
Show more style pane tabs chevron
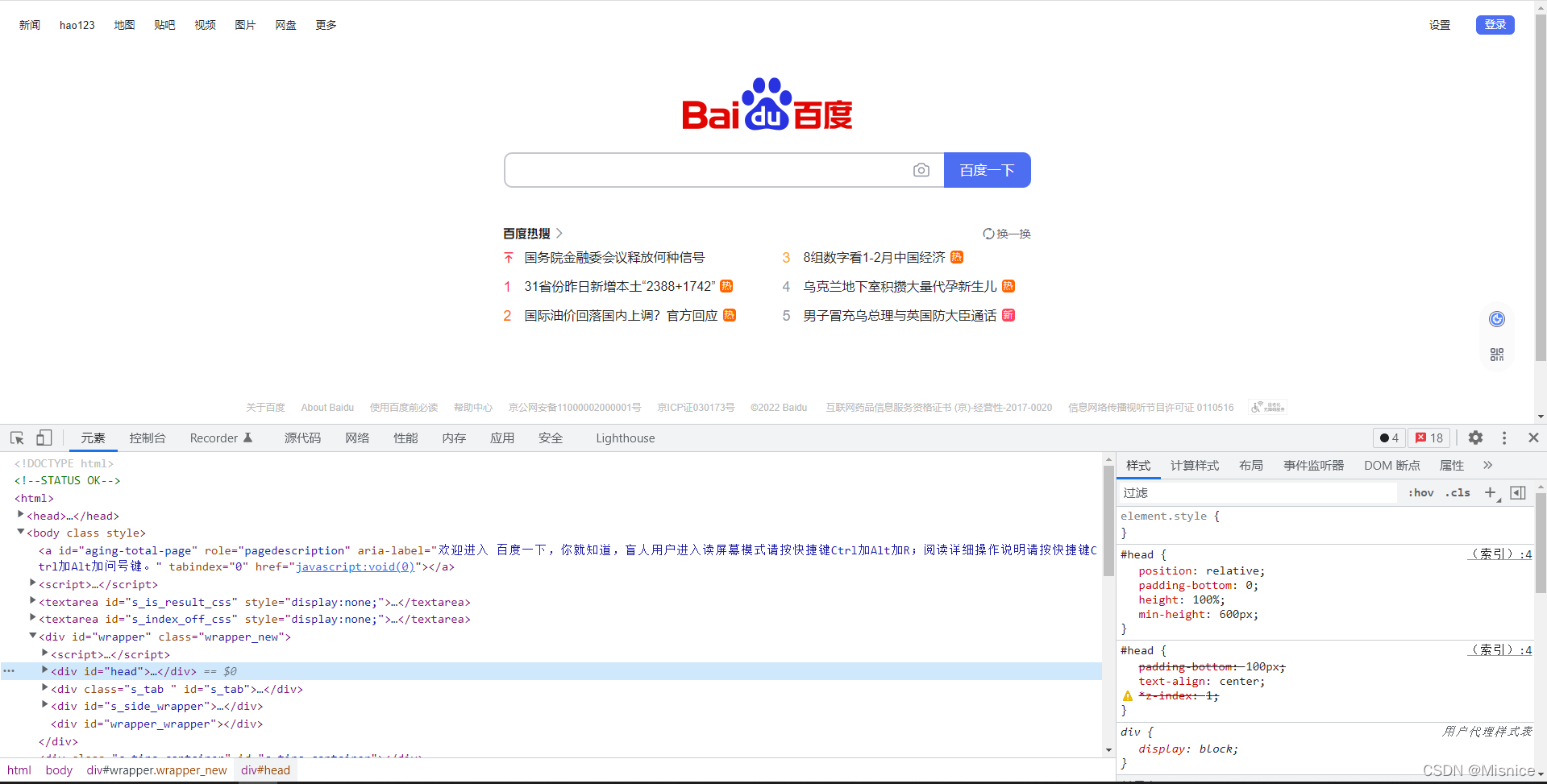(1488, 465)
